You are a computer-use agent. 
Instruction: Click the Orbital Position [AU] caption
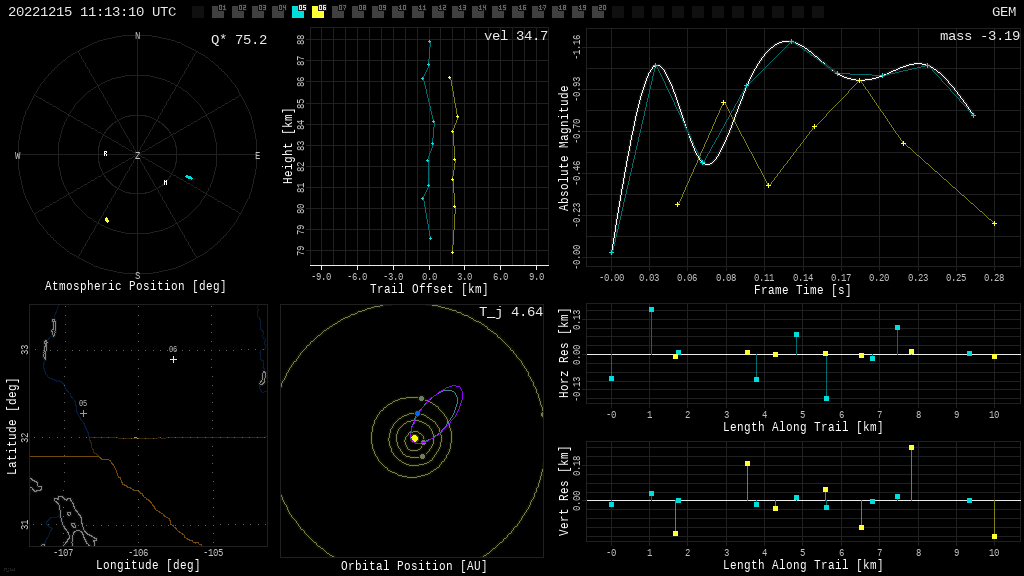tap(414, 566)
